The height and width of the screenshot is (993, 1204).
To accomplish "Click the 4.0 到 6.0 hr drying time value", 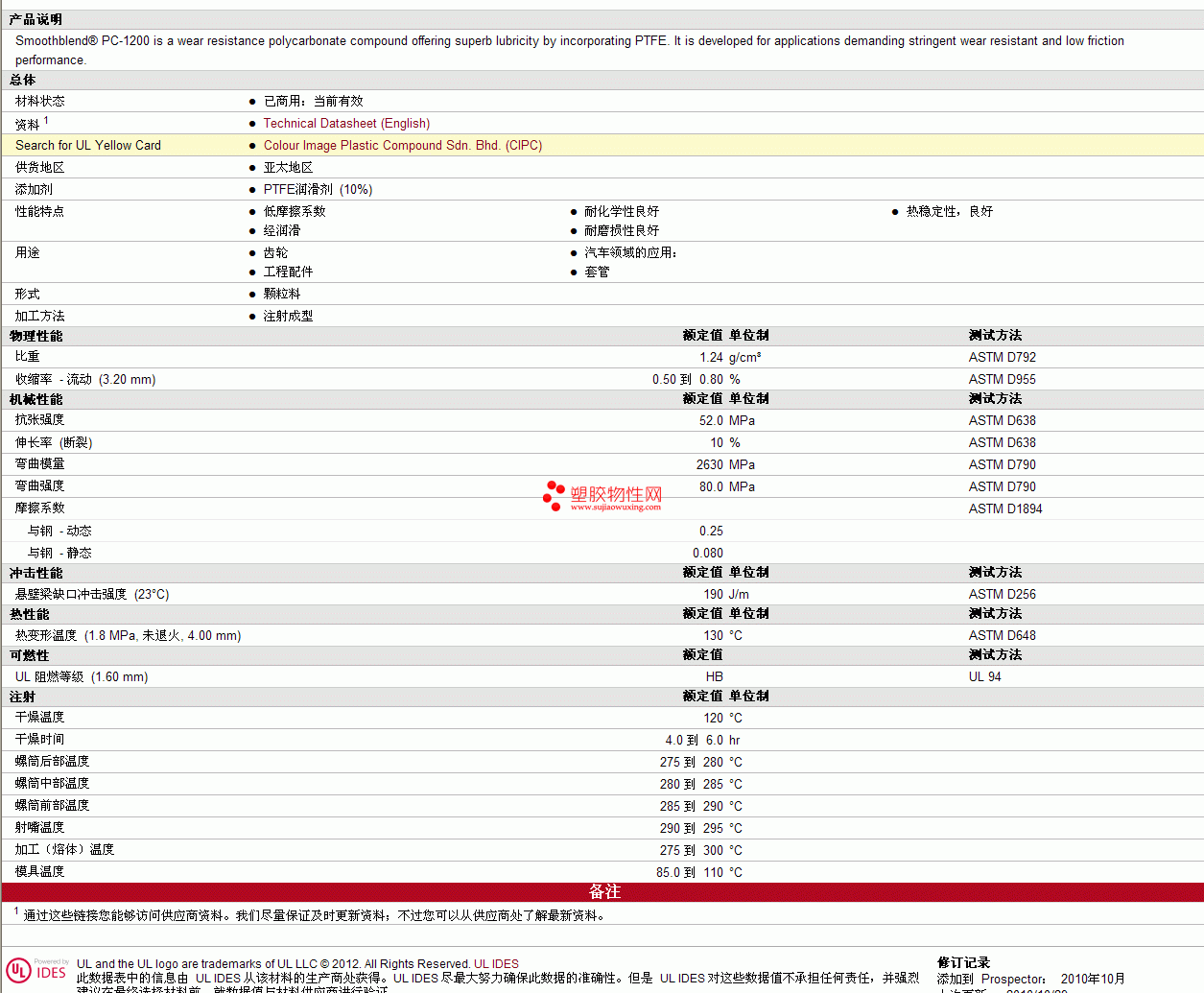I will click(702, 740).
